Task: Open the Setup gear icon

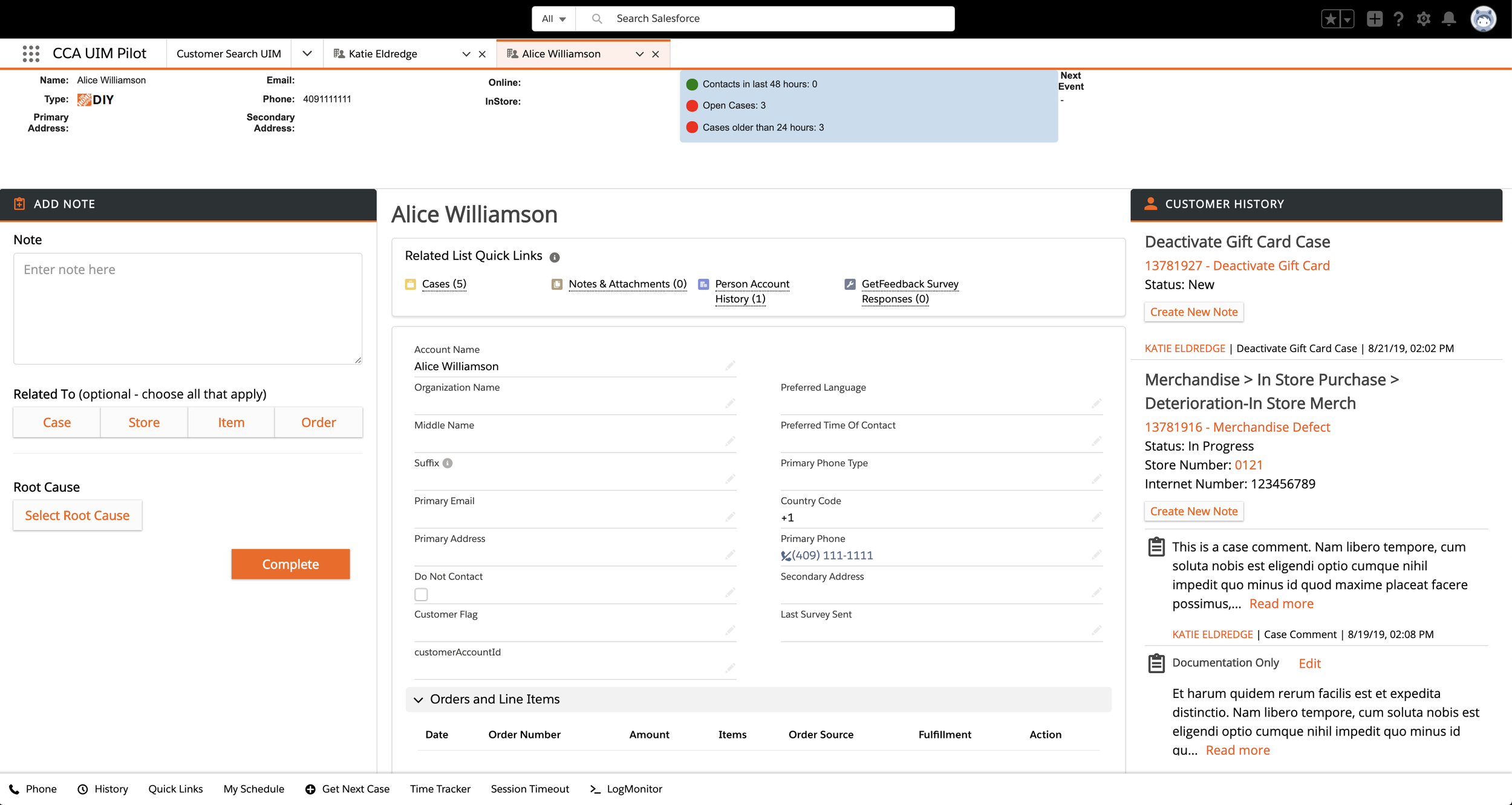Action: coord(1423,19)
